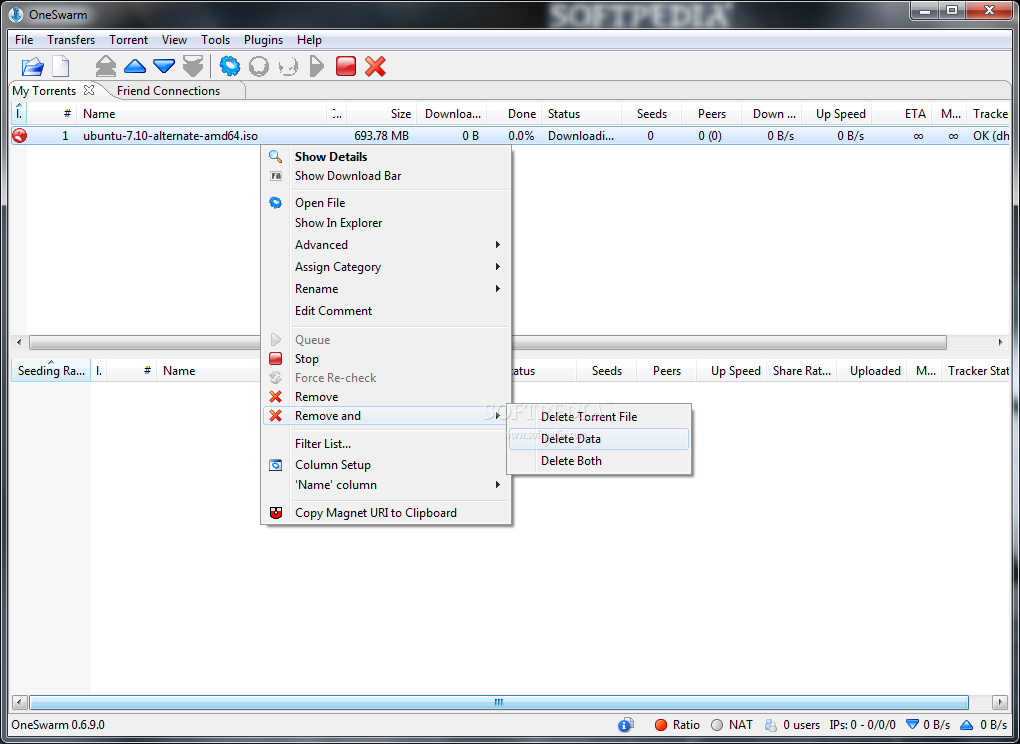Choose Delete Both in submenu
1020x744 pixels.
(598, 461)
